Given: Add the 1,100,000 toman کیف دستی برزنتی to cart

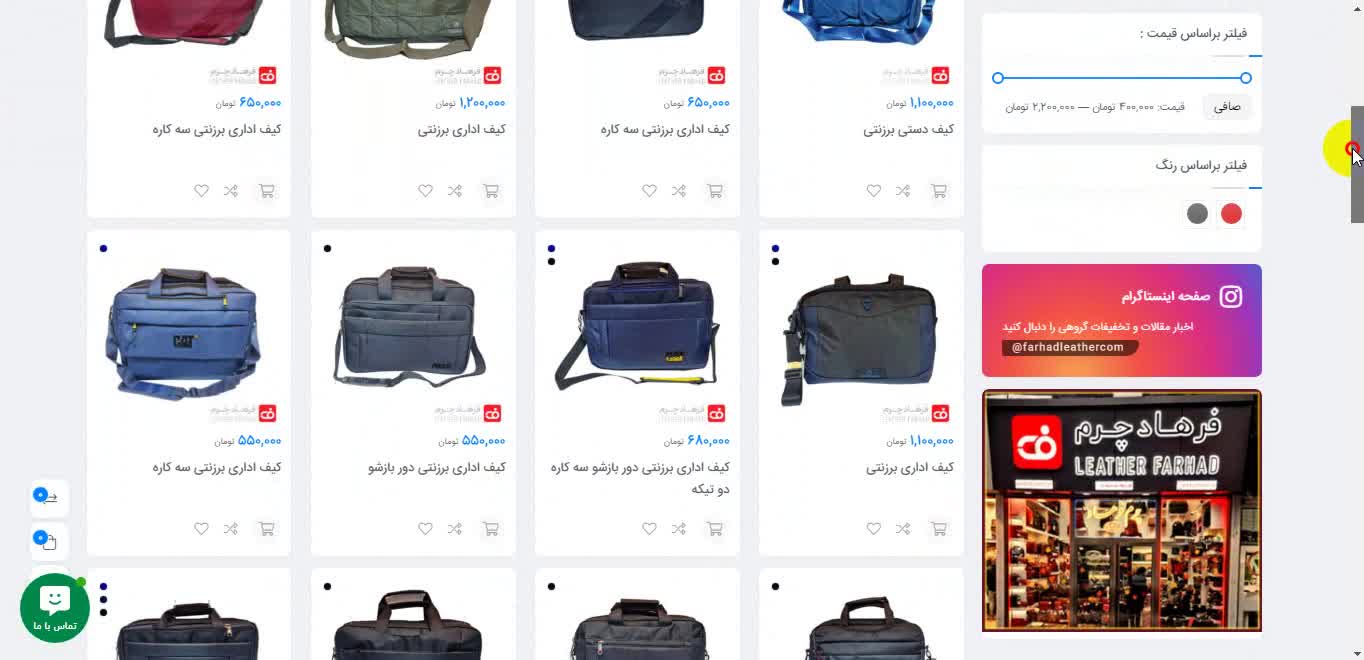Looking at the screenshot, I should pyautogui.click(x=938, y=191).
